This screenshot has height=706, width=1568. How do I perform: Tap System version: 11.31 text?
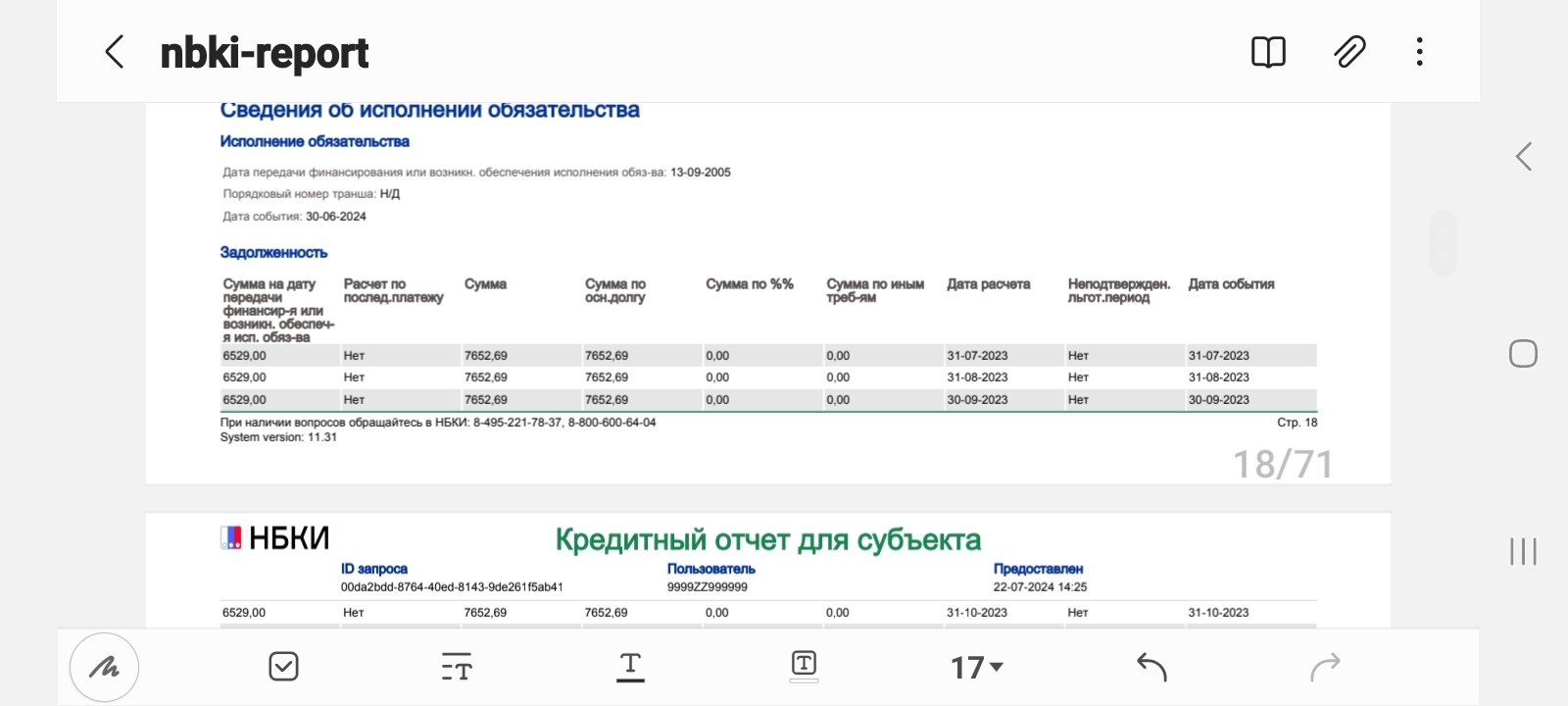click(278, 437)
